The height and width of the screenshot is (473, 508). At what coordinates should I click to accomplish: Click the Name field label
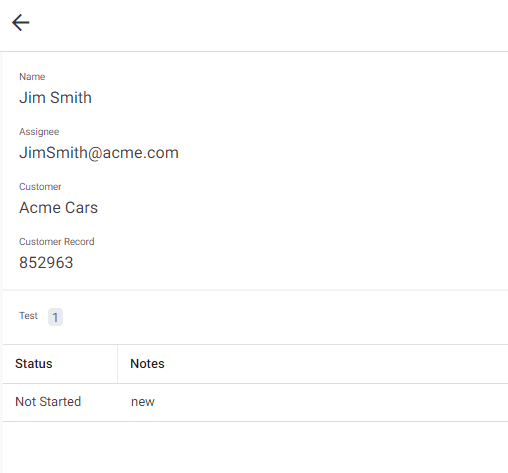tap(32, 77)
